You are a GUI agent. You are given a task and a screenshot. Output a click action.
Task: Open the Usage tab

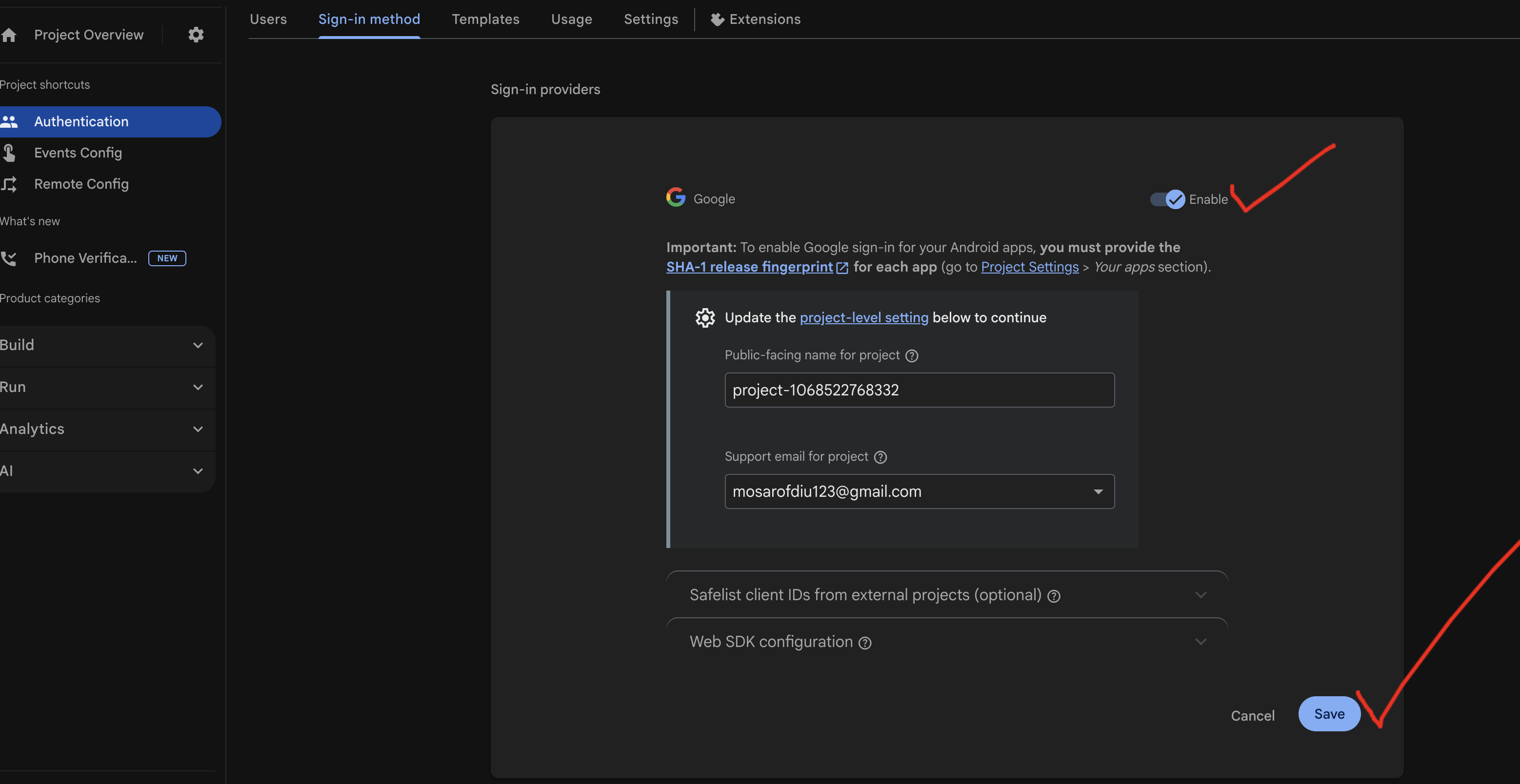[x=572, y=20]
